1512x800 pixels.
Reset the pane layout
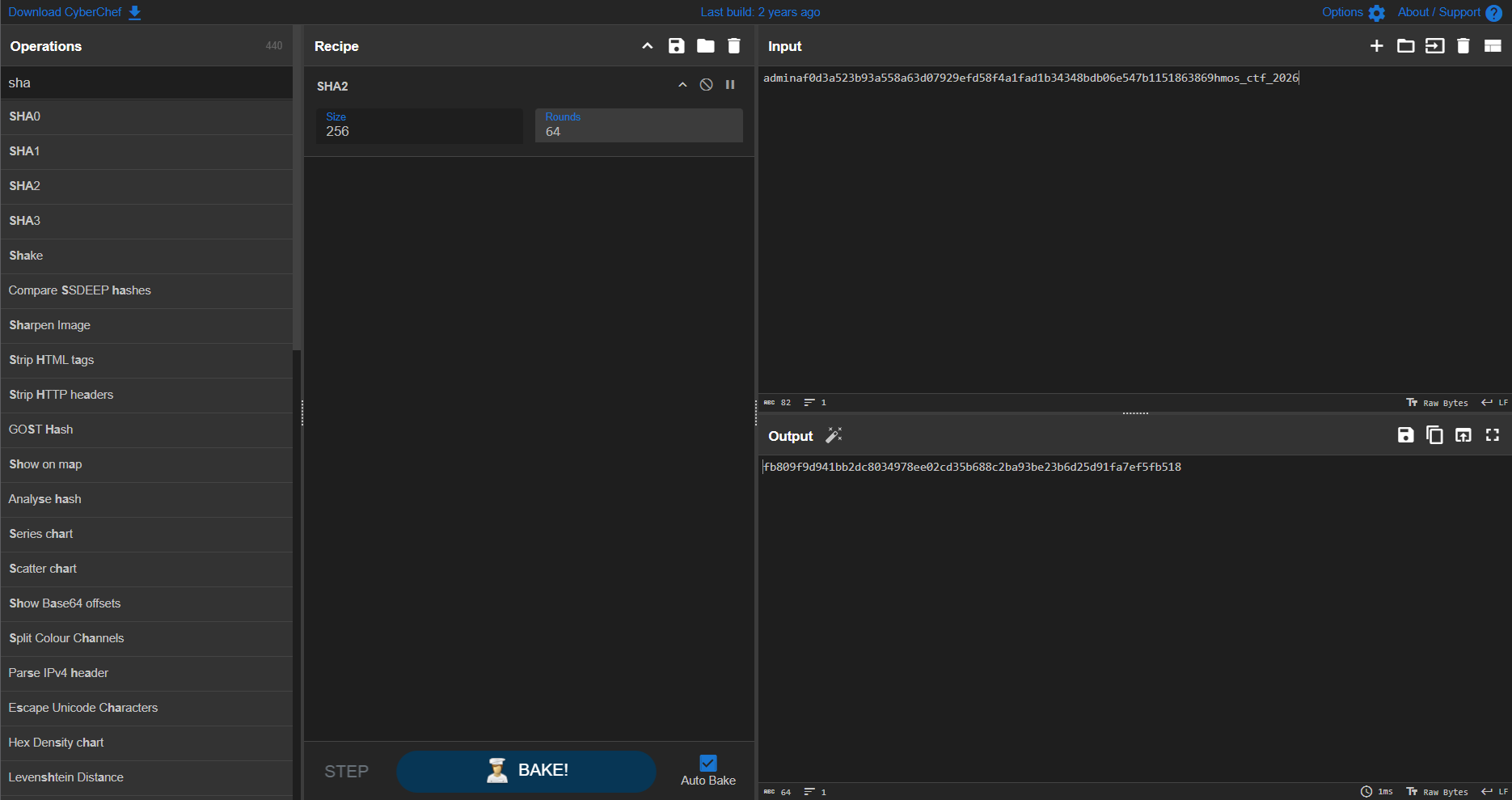click(1493, 46)
